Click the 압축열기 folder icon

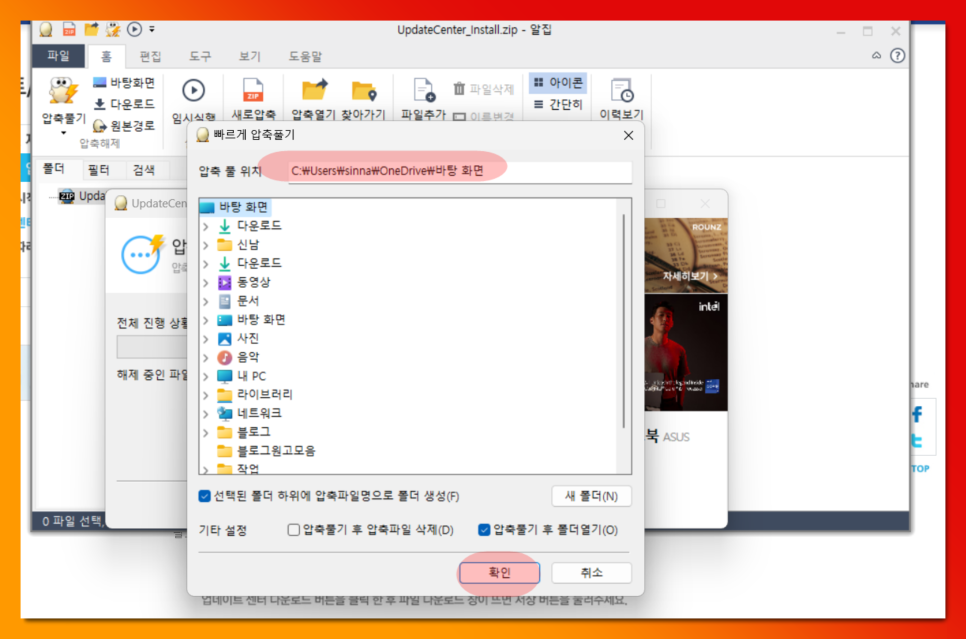pyautogui.click(x=314, y=91)
